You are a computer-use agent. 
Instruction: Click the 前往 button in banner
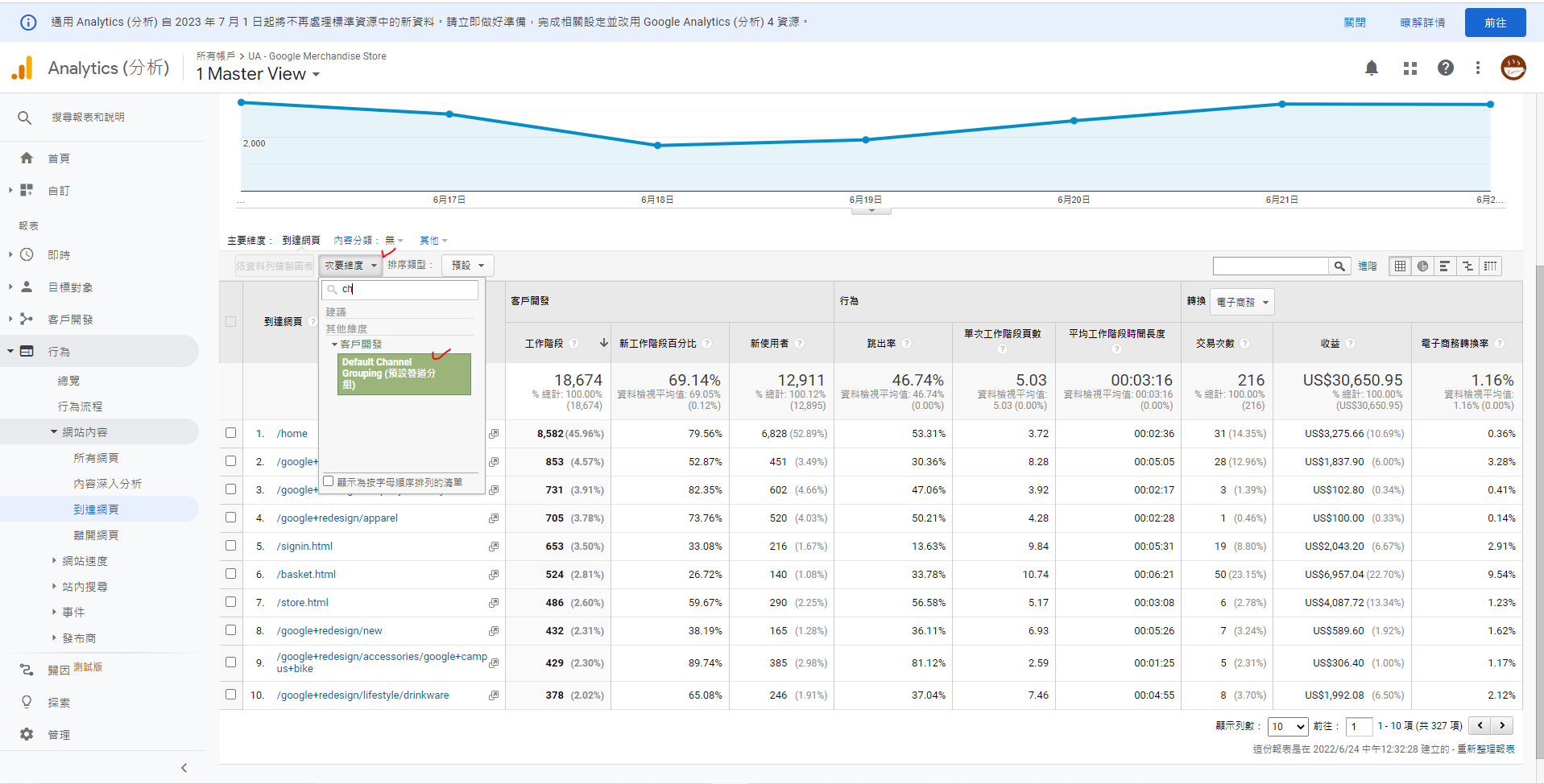(1495, 23)
